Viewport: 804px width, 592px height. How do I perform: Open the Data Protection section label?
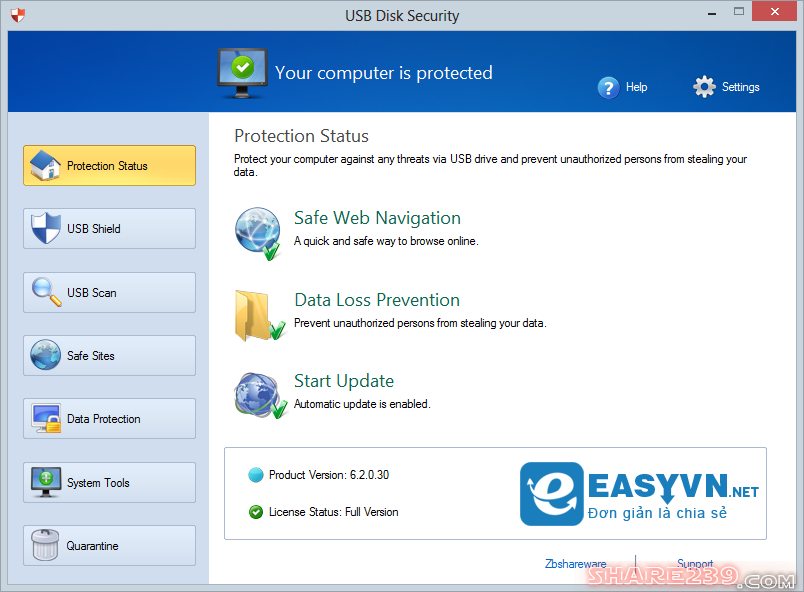click(104, 419)
